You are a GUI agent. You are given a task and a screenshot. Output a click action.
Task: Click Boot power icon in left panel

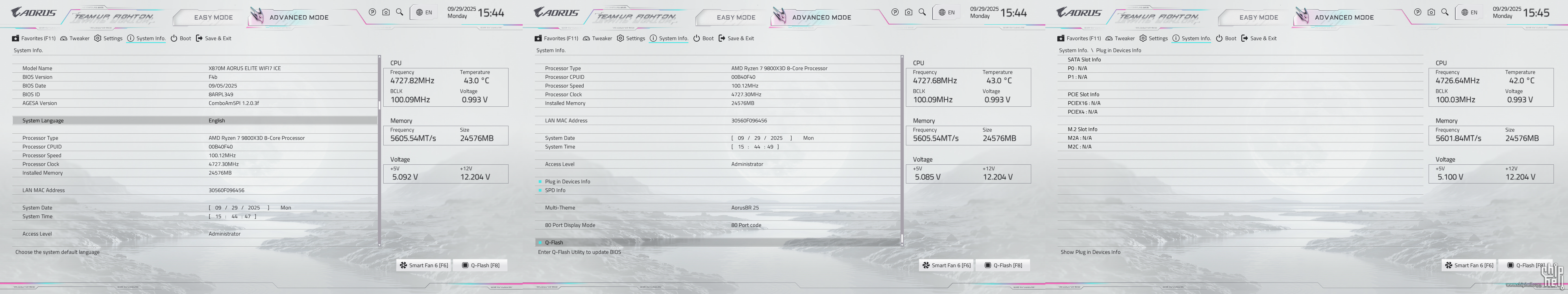pos(174,38)
